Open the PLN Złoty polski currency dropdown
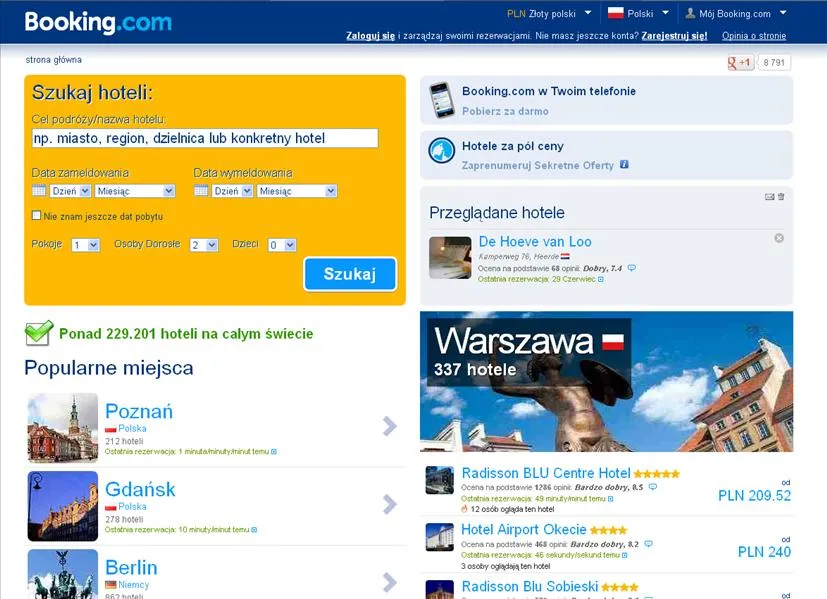This screenshot has width=827, height=599. (x=549, y=14)
